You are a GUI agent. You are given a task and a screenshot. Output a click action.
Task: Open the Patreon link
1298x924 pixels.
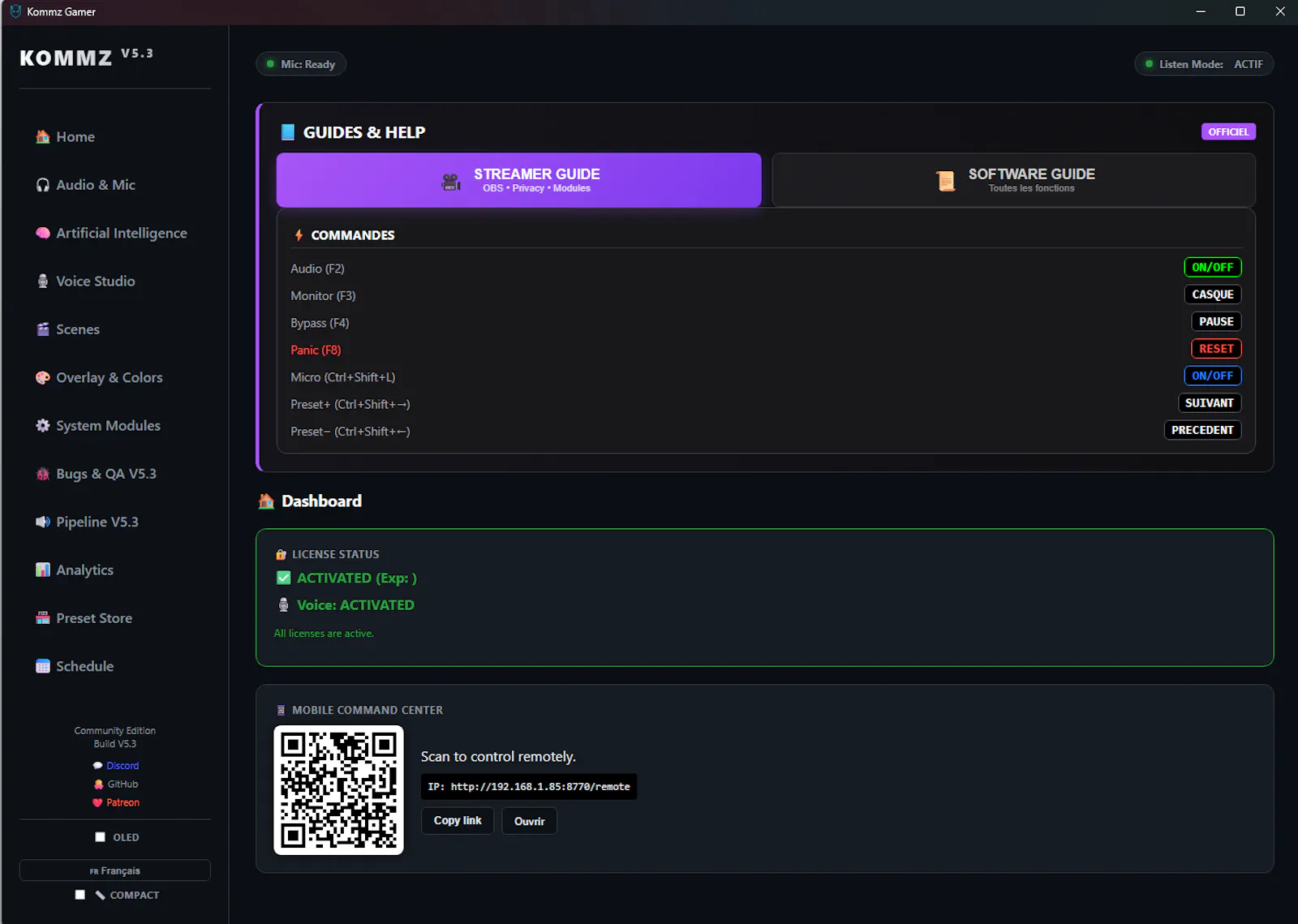pyautogui.click(x=122, y=803)
